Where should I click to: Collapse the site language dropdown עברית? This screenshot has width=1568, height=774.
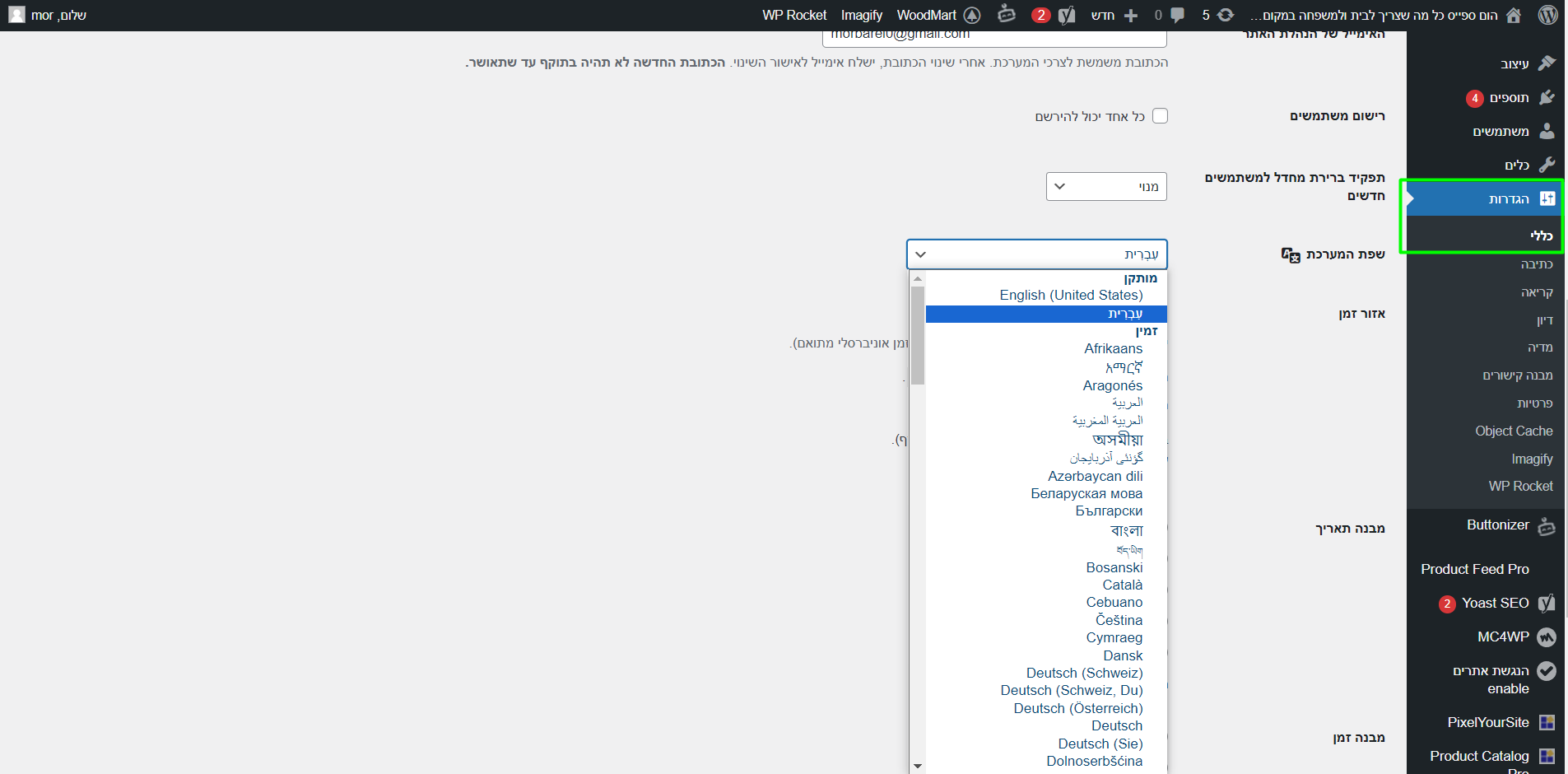pyautogui.click(x=1037, y=254)
